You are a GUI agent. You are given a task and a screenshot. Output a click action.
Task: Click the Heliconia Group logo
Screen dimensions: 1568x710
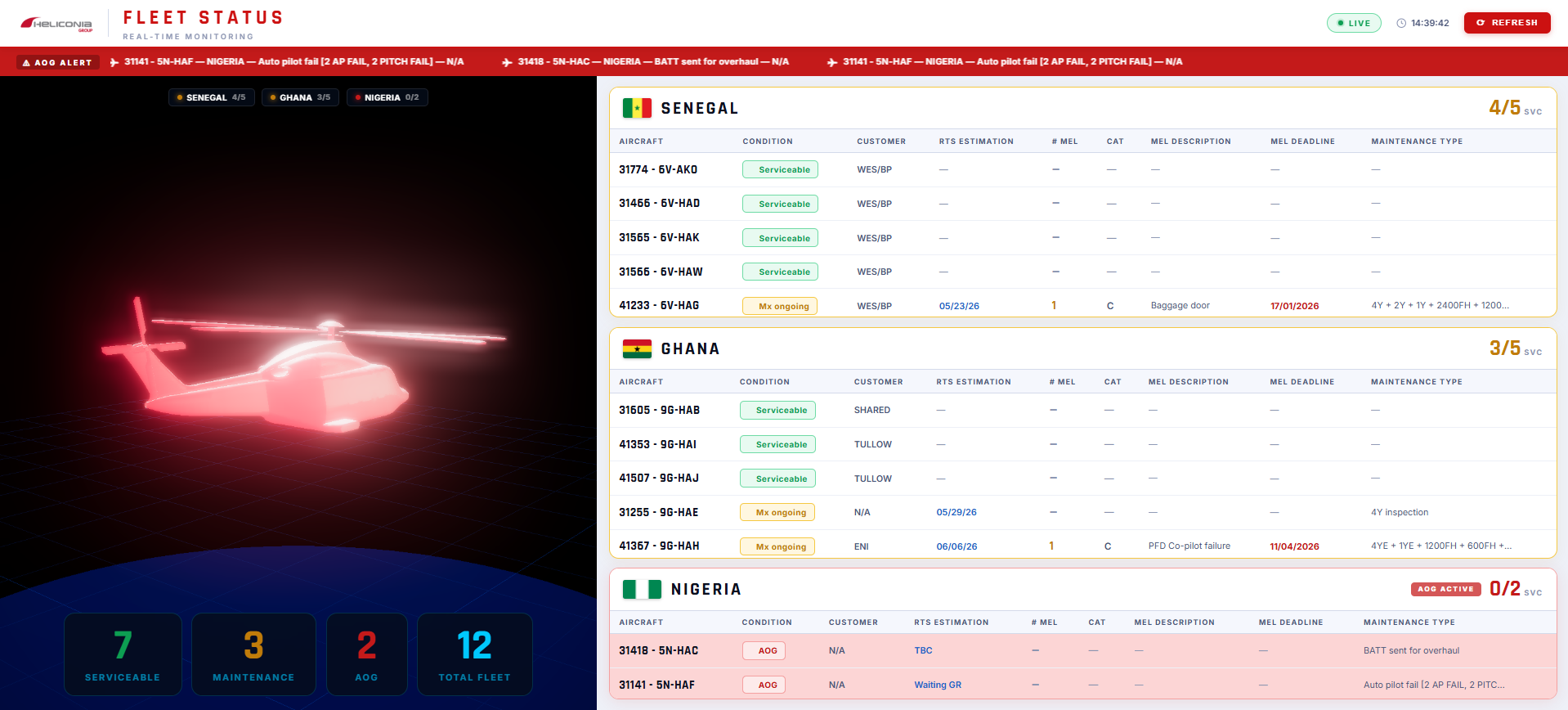tap(56, 24)
